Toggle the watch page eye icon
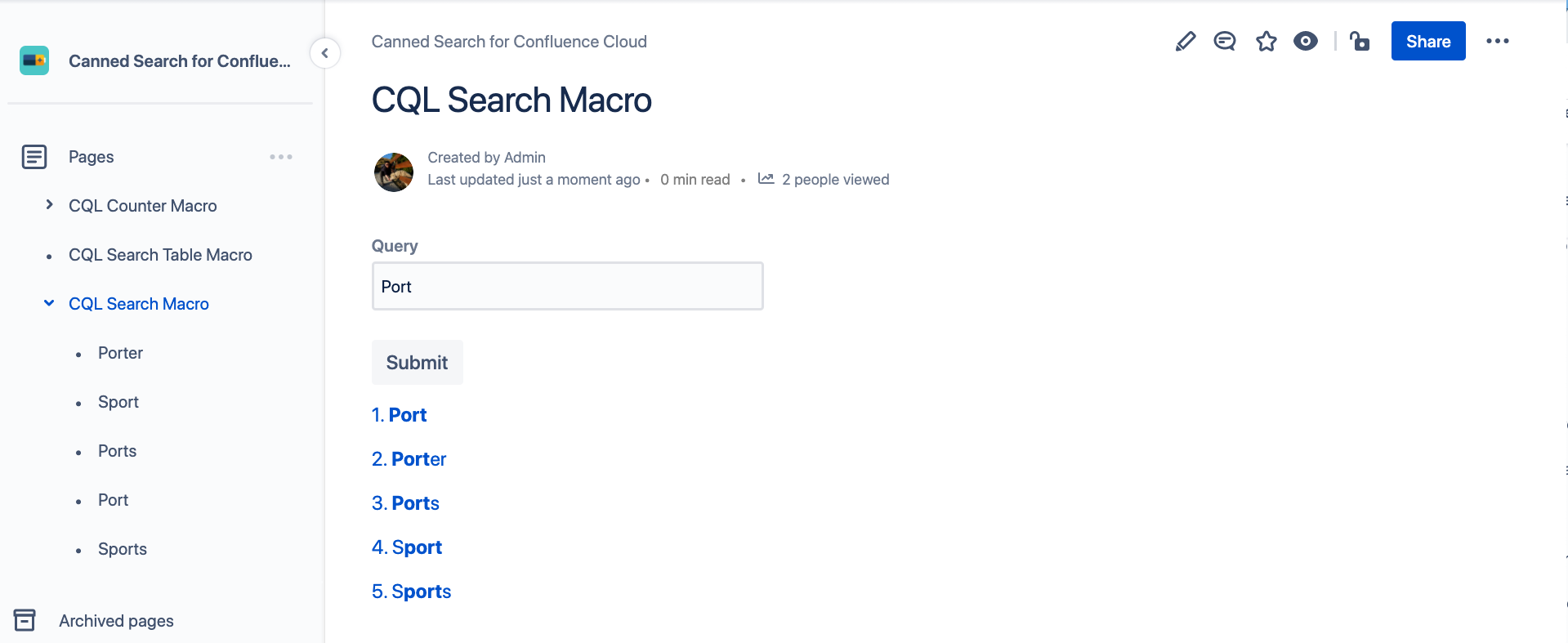Viewport: 1568px width, 643px height. click(1305, 41)
